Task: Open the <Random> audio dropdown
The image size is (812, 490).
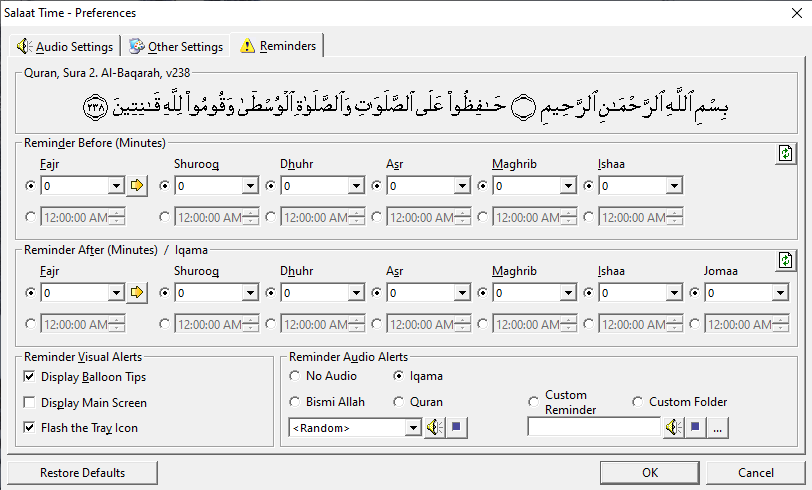Action: [413, 428]
